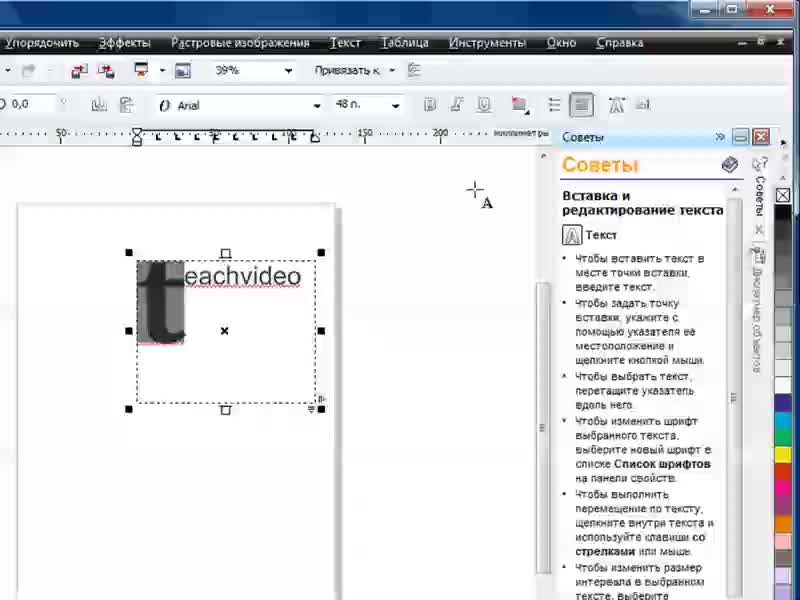Expand the application launcher dropdown arrow
Screen dimensions: 800x600
pos(162,70)
